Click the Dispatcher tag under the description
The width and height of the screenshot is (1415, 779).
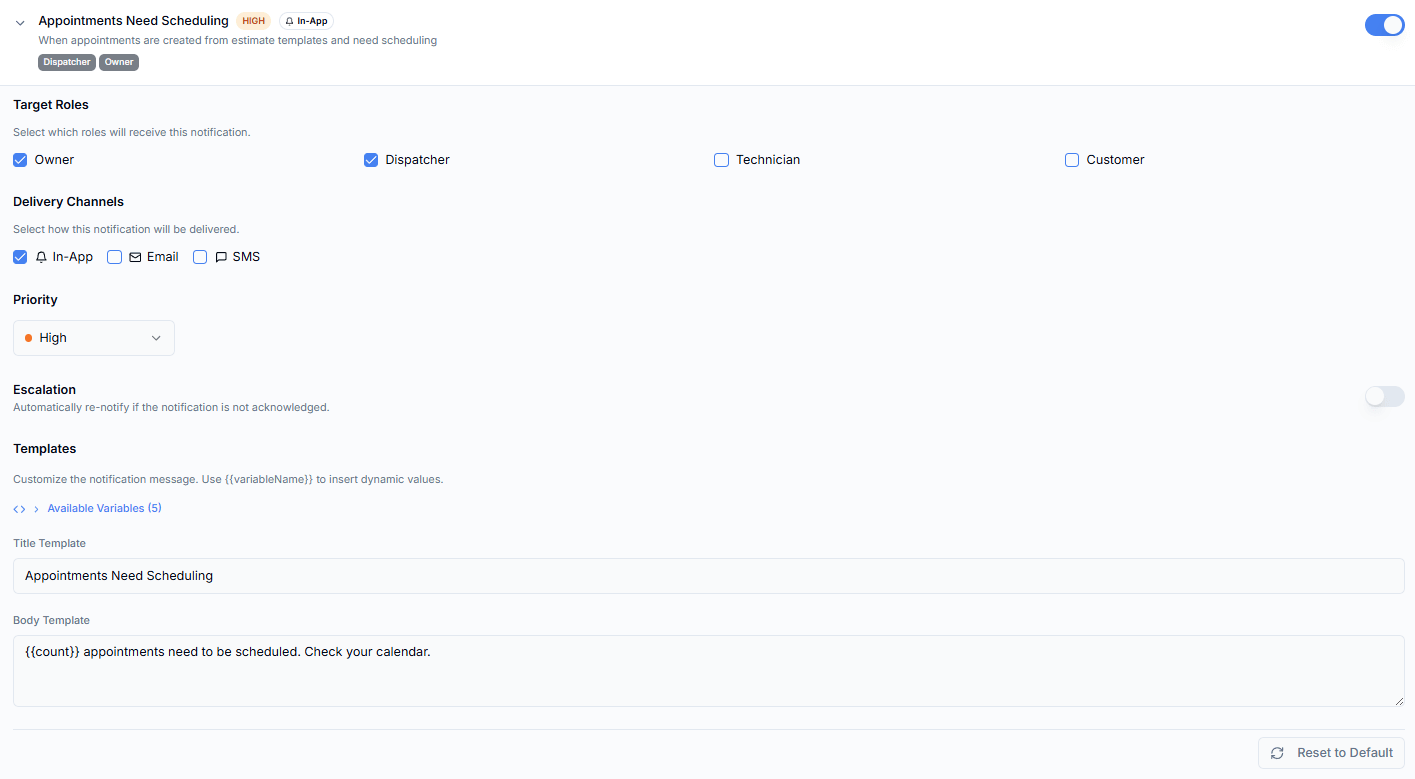coord(67,62)
